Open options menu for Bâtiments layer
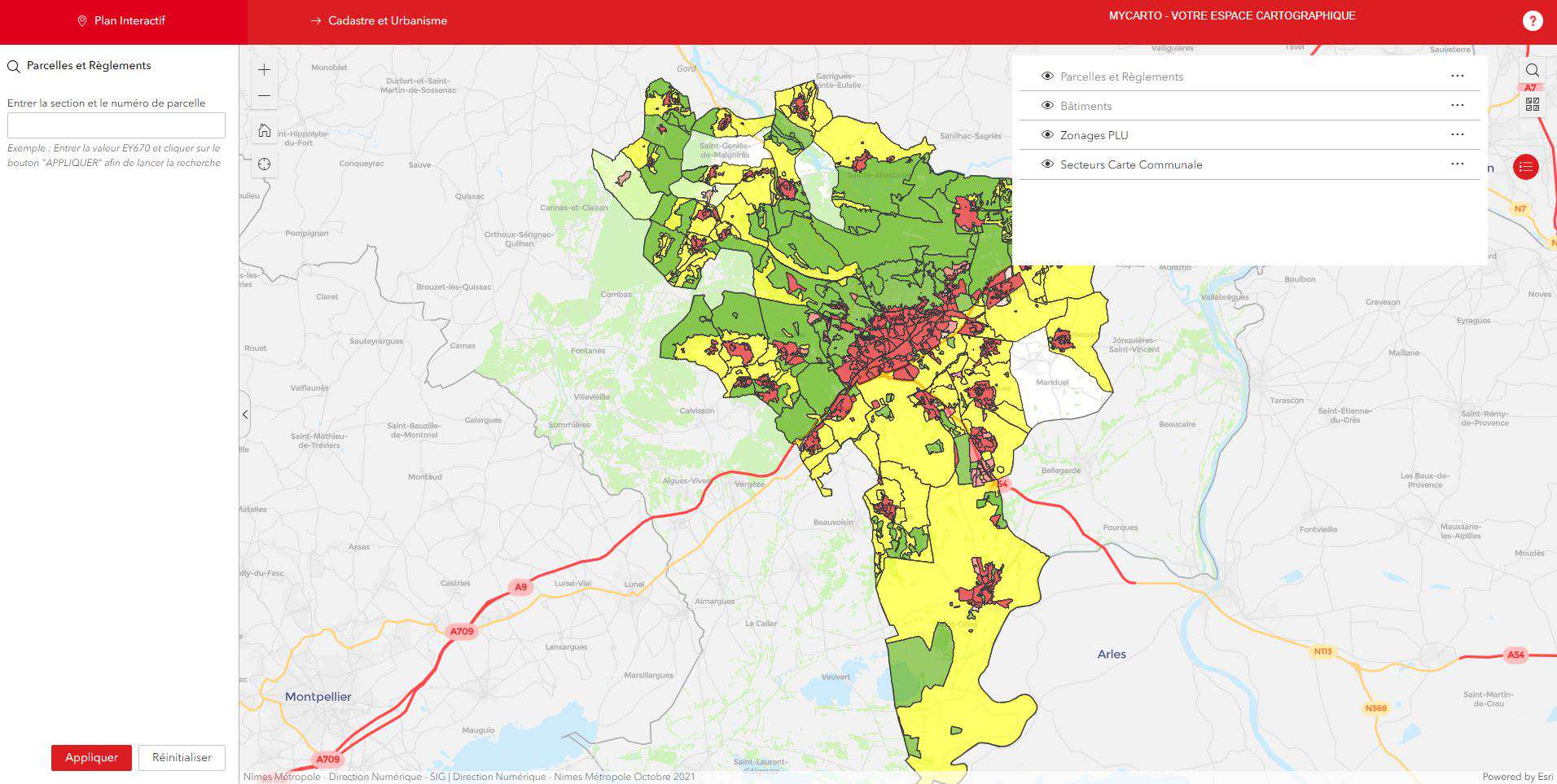1557x784 pixels. point(1457,106)
